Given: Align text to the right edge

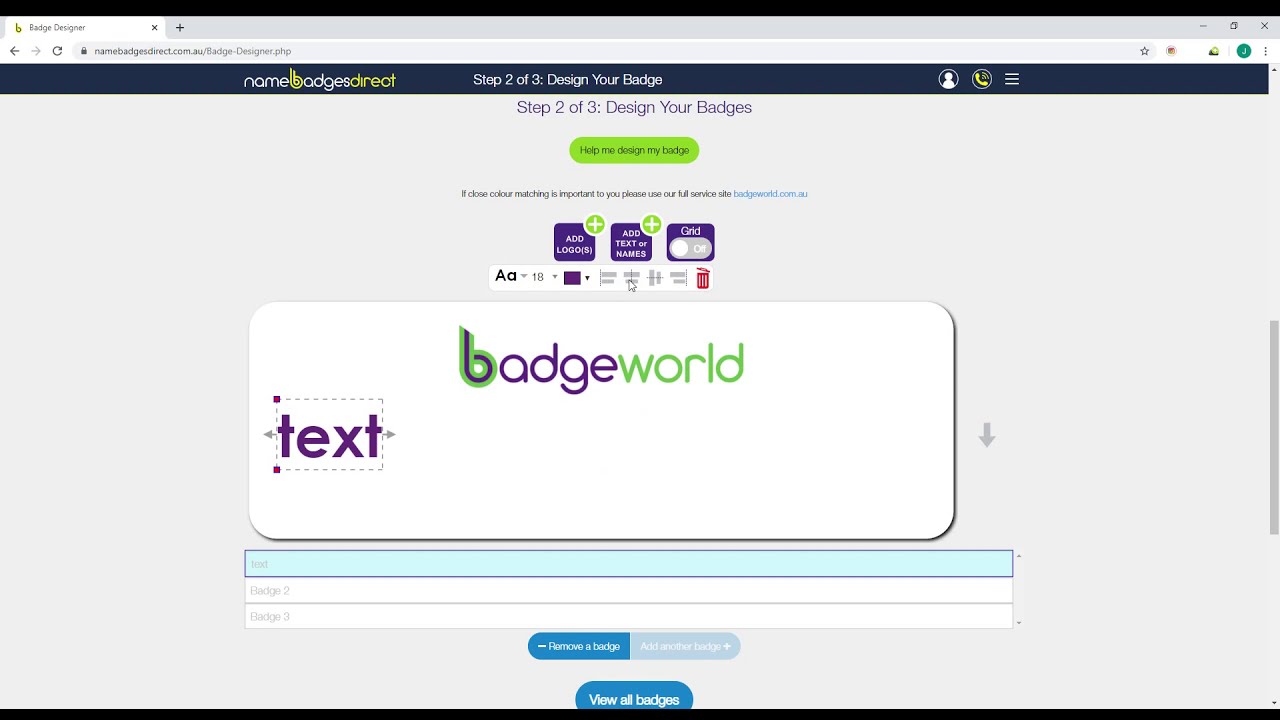Looking at the screenshot, I should (678, 278).
